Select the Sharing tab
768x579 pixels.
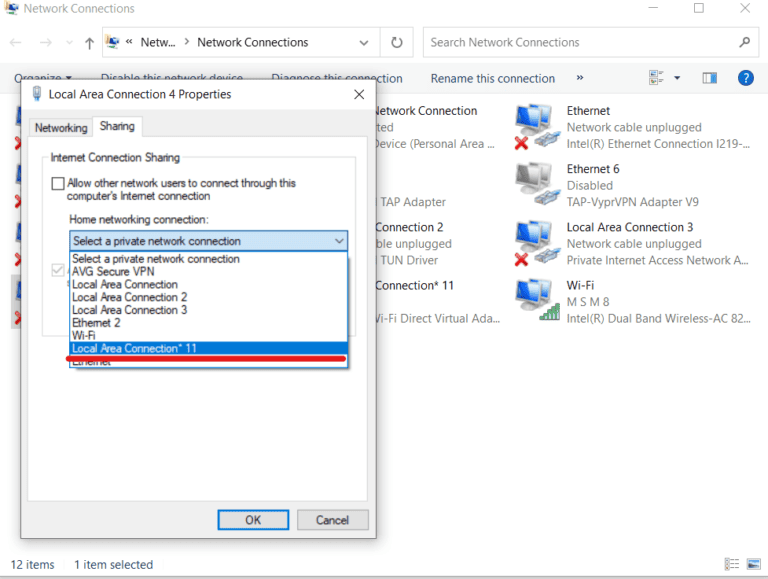pyautogui.click(x=117, y=126)
